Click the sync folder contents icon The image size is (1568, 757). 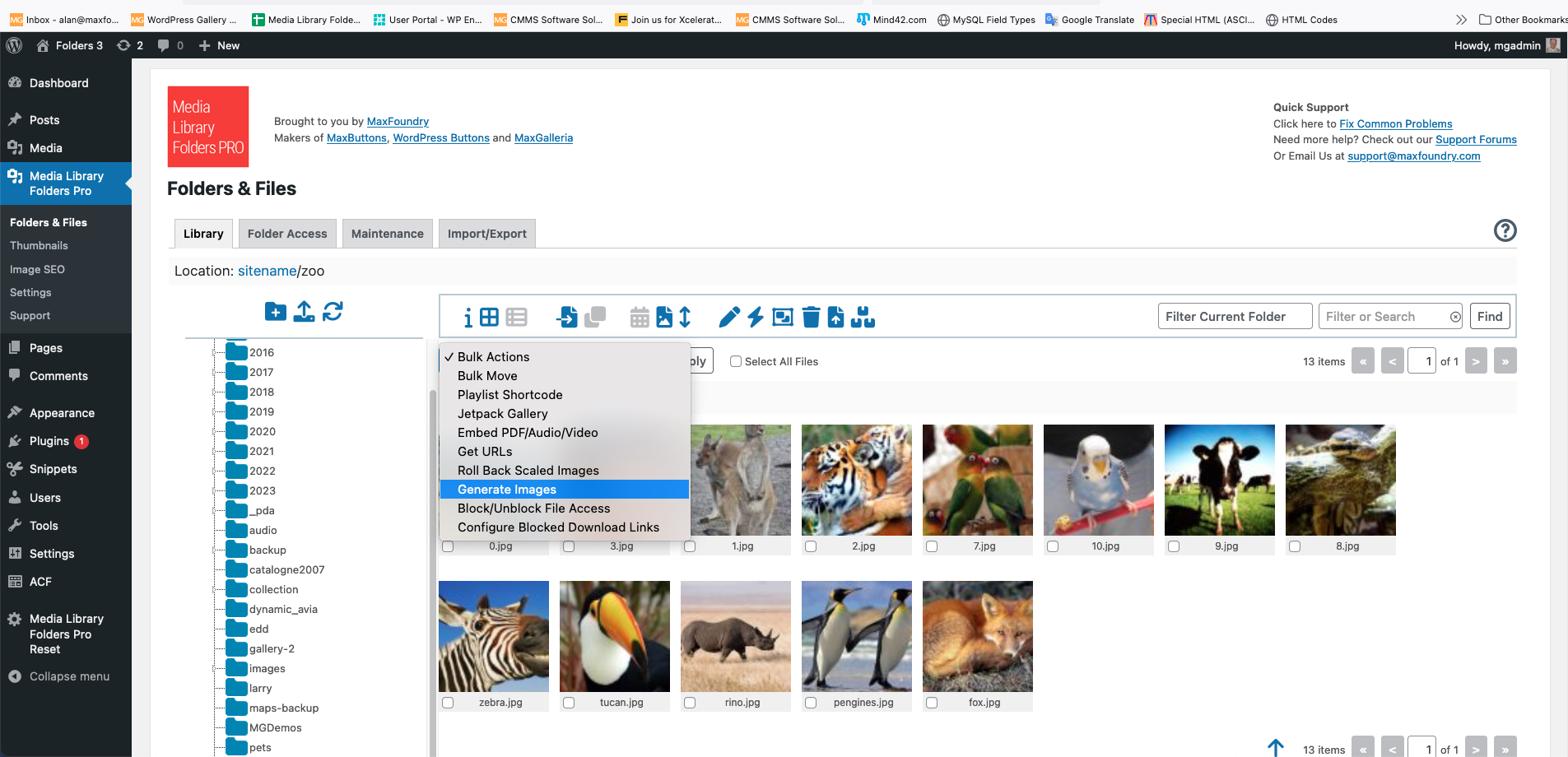(333, 312)
